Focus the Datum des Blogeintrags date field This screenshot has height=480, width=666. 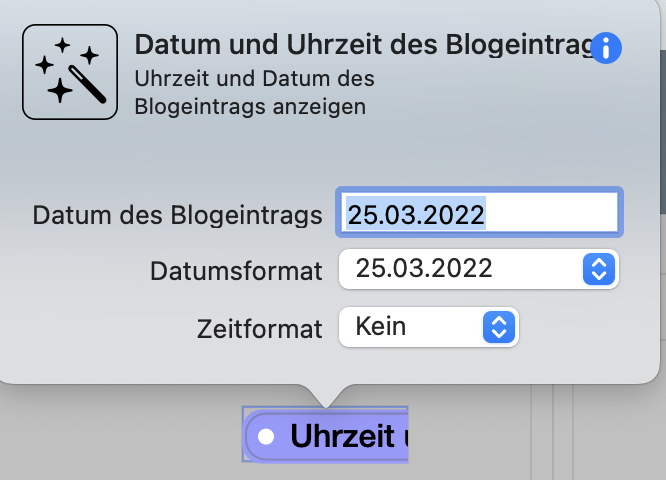[480, 212]
